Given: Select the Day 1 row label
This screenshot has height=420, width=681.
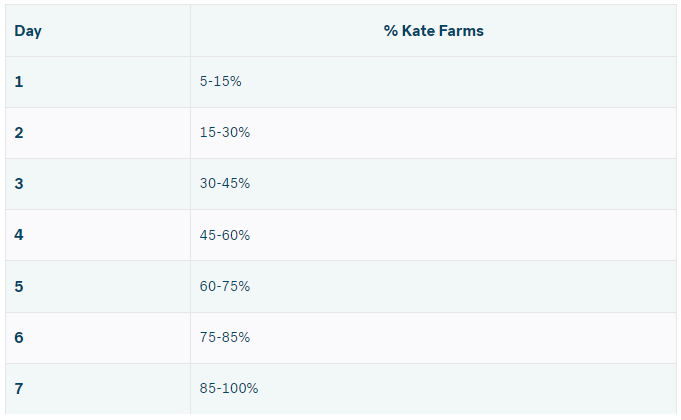Looking at the screenshot, I should [x=19, y=82].
